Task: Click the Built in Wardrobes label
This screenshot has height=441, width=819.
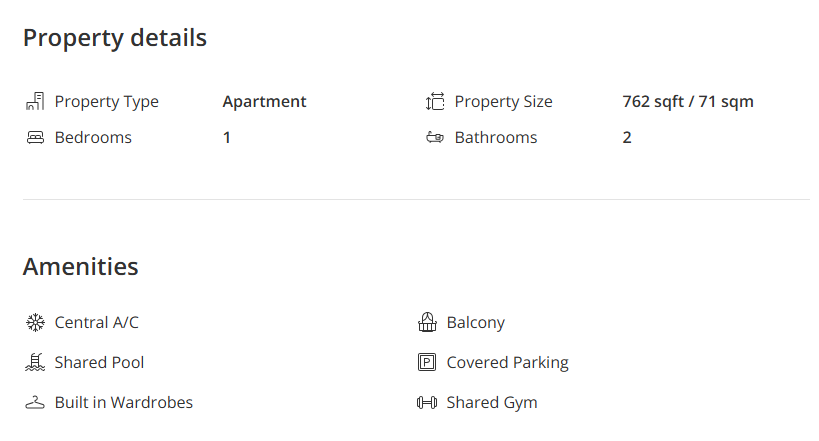Action: 124,402
